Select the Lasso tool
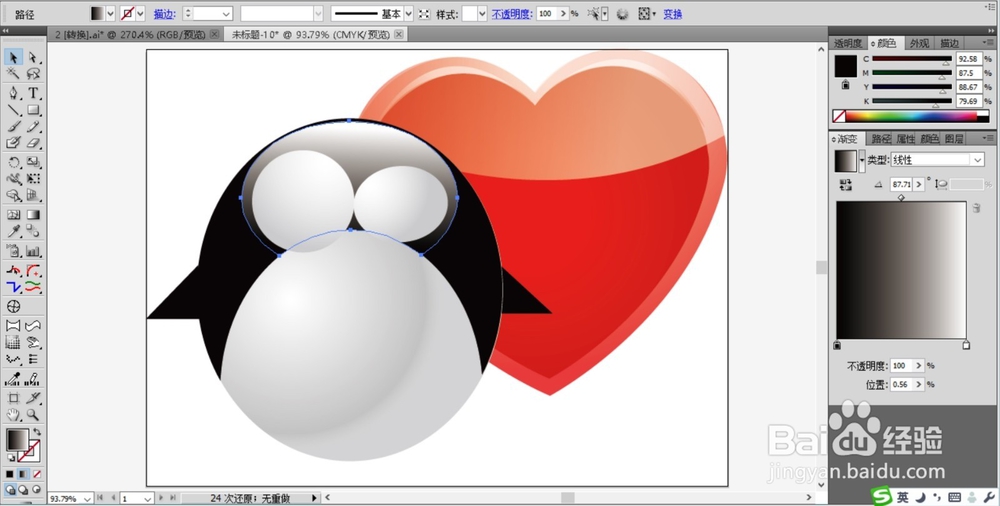The width and height of the screenshot is (1000, 506). pos(33,74)
